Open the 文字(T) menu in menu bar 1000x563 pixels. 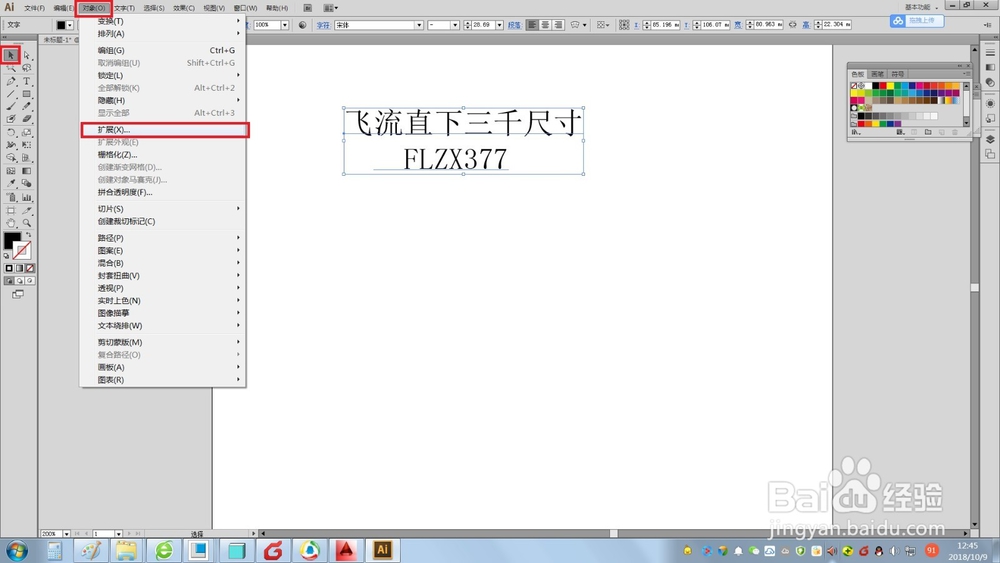tap(124, 8)
